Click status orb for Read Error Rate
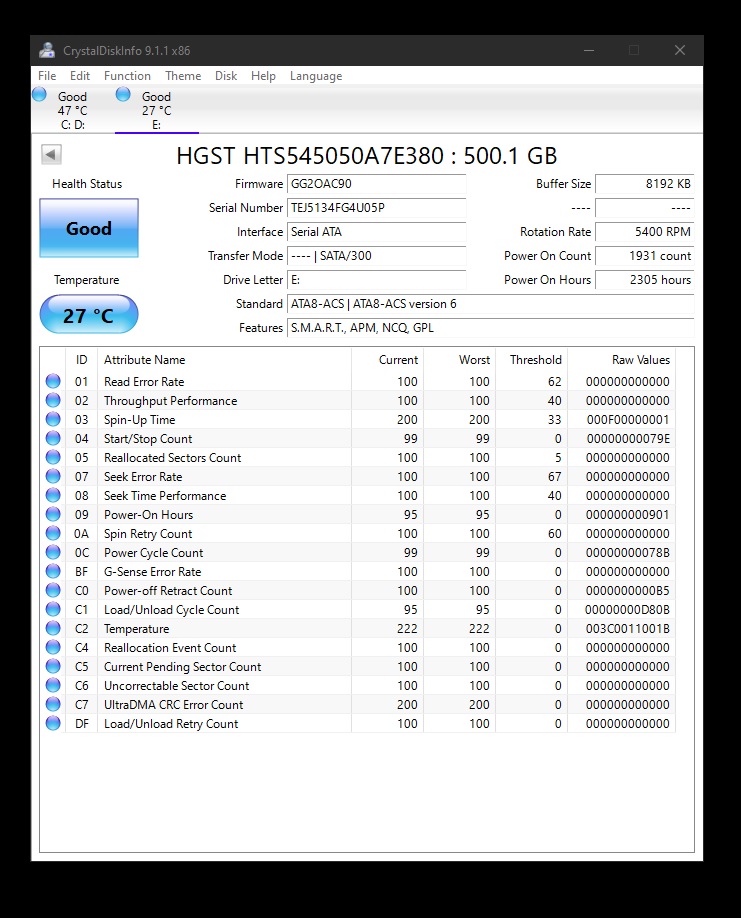Screen dimensions: 741x918 tap(53, 381)
